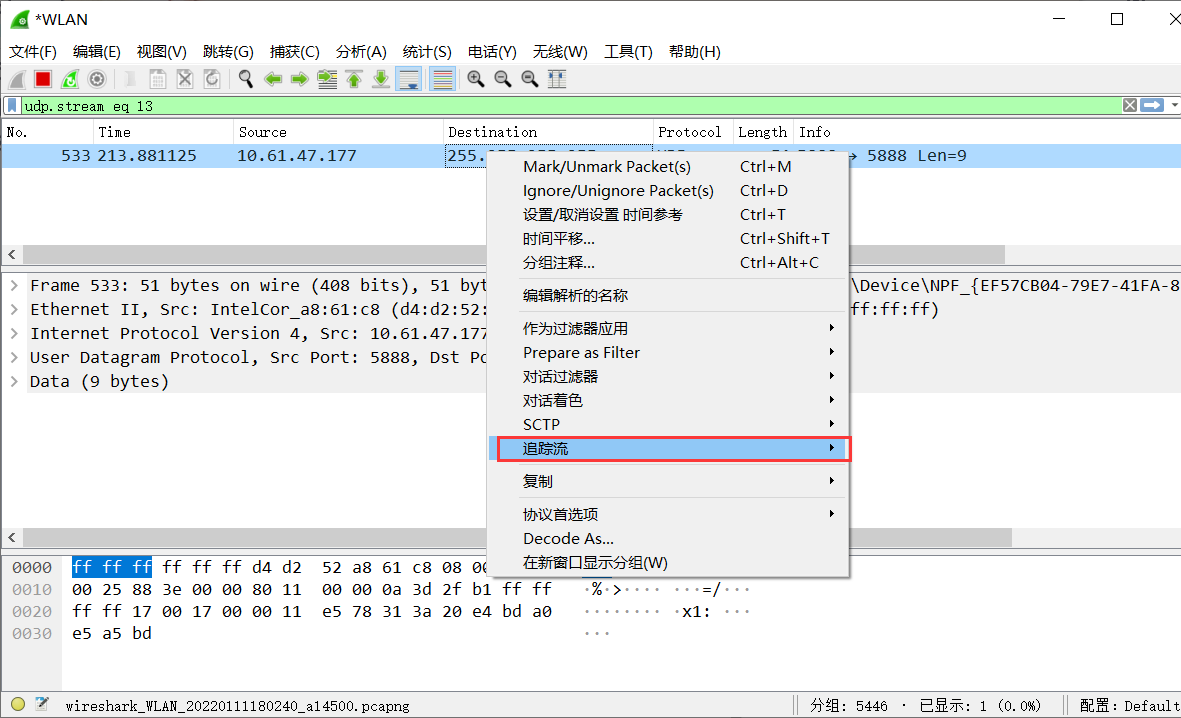Zoom in on main window text
Viewport: 1181px width, 718px height.
tap(475, 79)
